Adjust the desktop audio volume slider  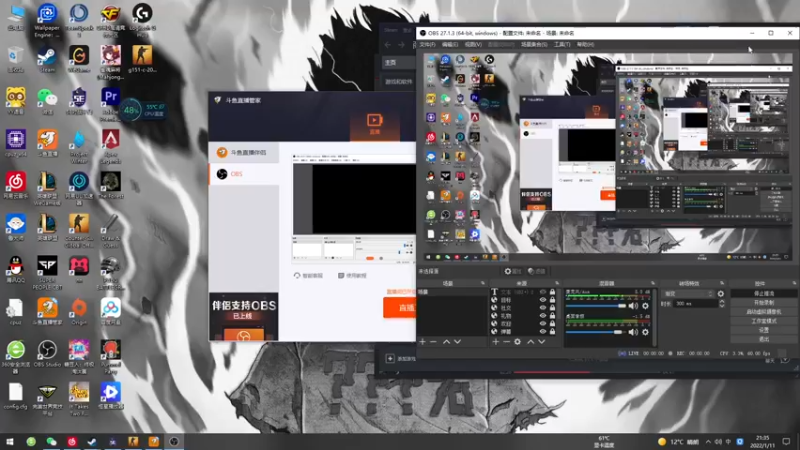point(595,332)
